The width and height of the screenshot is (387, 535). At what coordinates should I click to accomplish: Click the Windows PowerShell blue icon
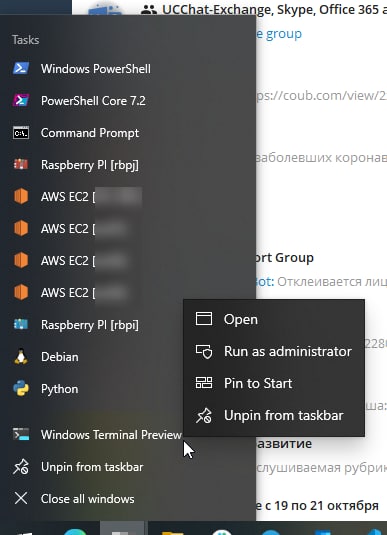click(x=21, y=69)
